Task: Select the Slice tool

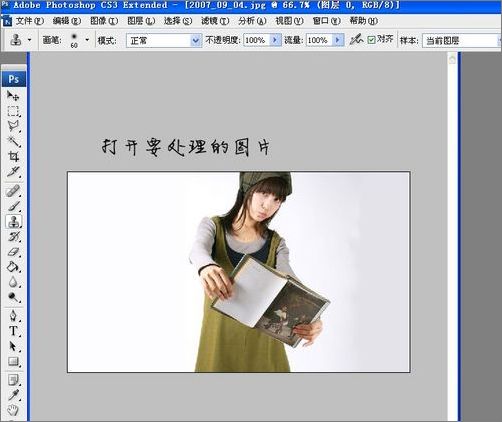Action: (13, 172)
